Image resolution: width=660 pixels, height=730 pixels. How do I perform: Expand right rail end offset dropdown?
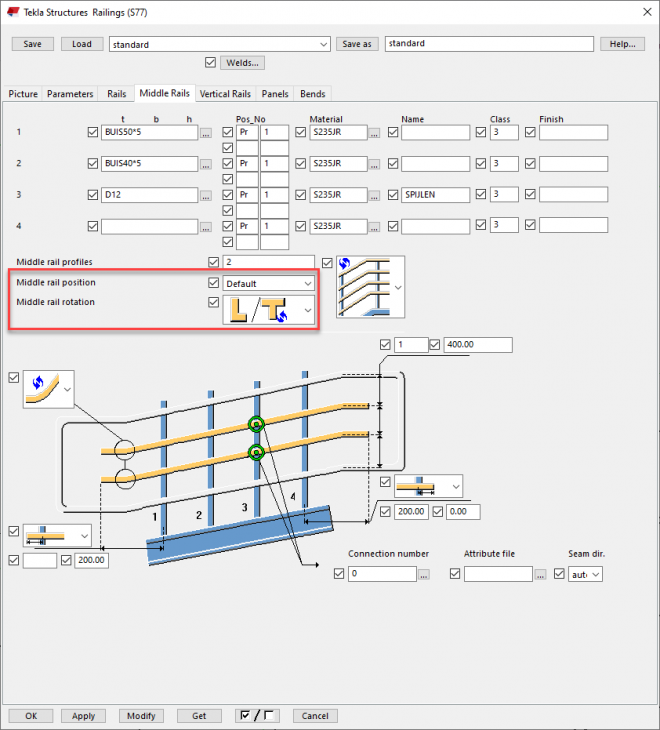tap(456, 487)
